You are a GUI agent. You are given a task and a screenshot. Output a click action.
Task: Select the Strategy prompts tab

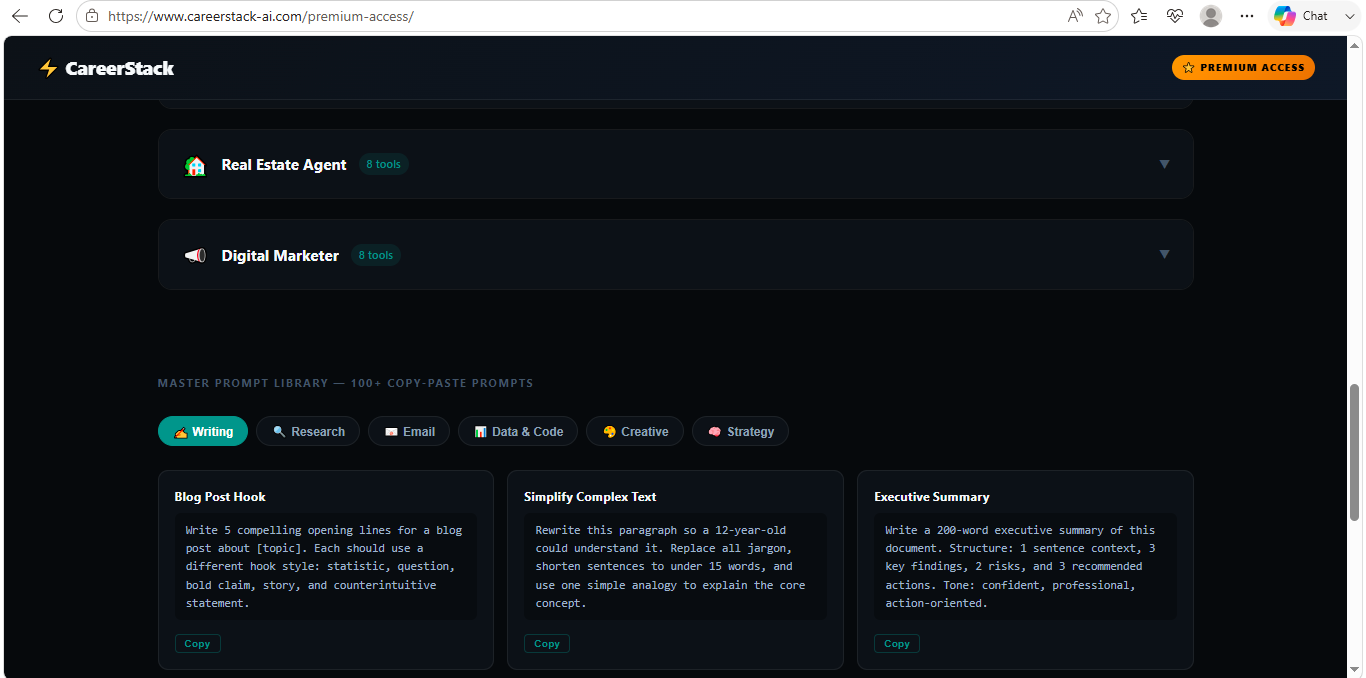pos(740,431)
